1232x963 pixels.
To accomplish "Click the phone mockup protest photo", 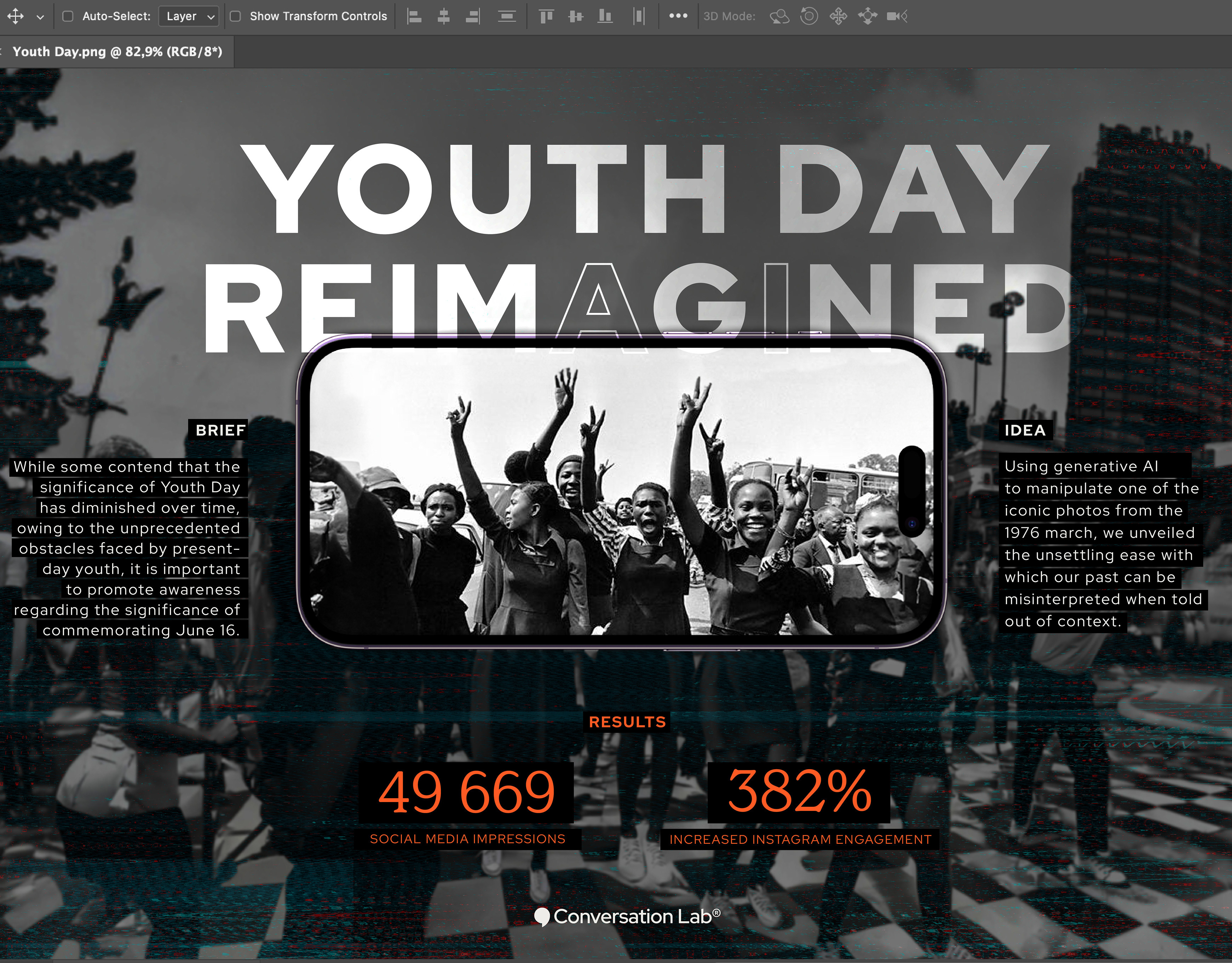I will point(621,492).
